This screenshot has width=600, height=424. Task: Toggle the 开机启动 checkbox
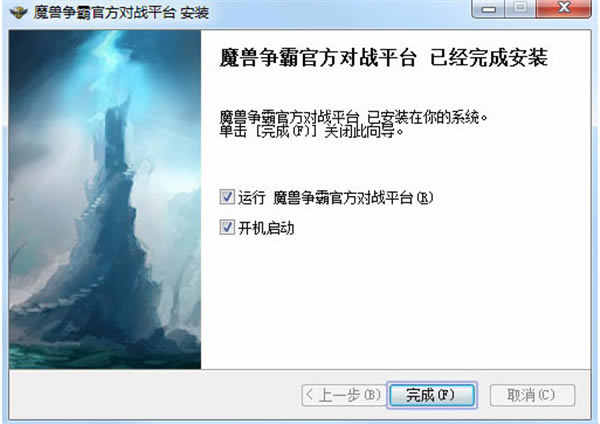click(x=227, y=227)
